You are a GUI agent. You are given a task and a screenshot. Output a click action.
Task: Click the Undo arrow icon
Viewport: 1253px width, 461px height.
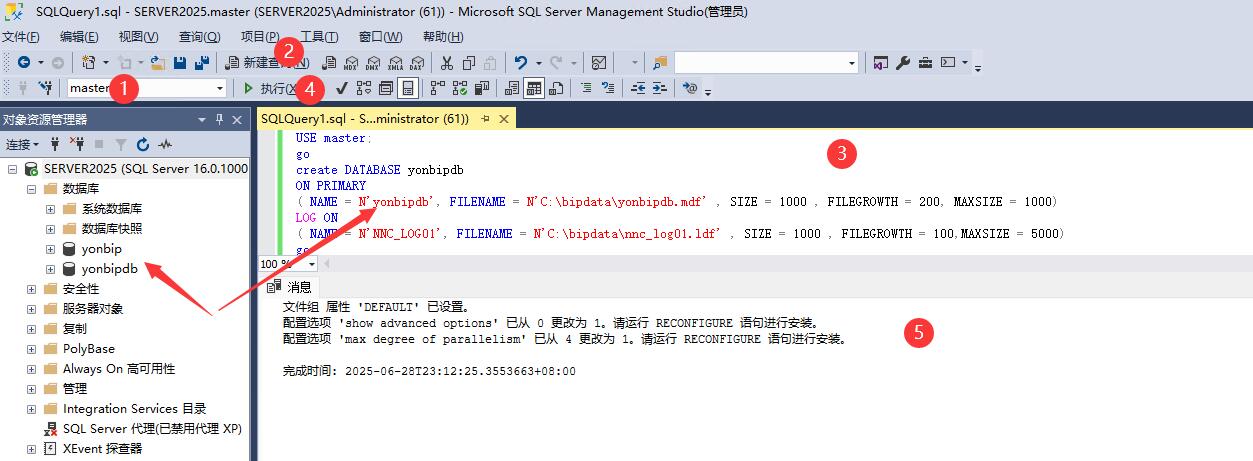point(521,62)
